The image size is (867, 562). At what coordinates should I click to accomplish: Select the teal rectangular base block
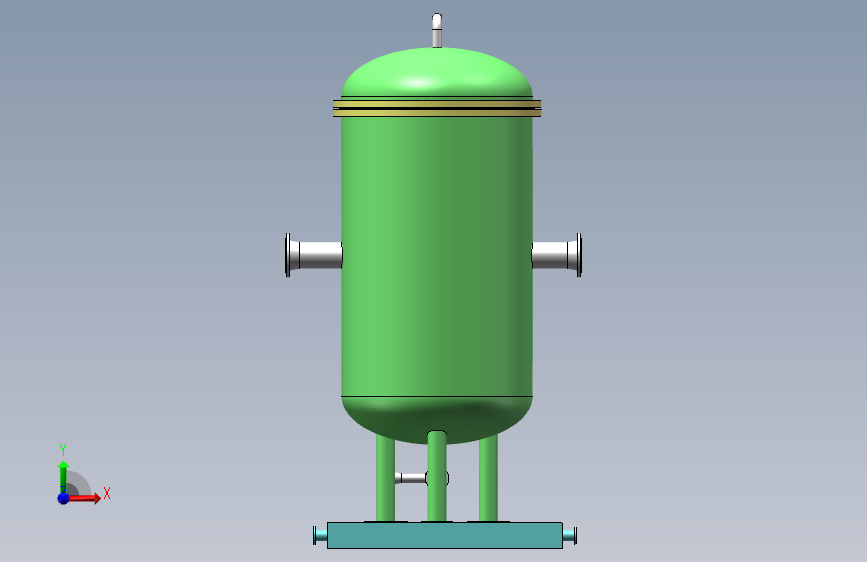click(x=445, y=535)
